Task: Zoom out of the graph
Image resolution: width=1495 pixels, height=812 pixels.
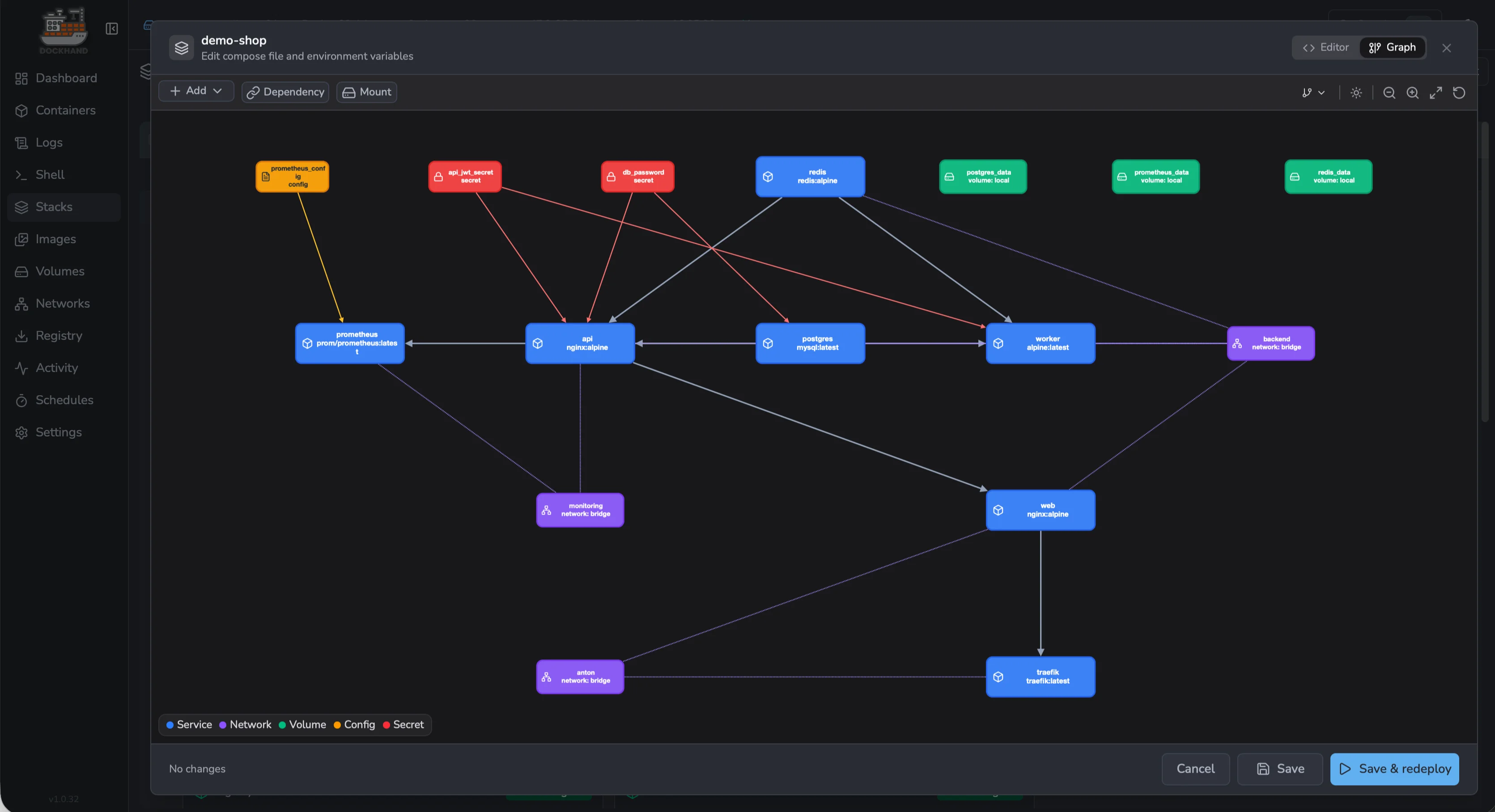Action: [1389, 93]
